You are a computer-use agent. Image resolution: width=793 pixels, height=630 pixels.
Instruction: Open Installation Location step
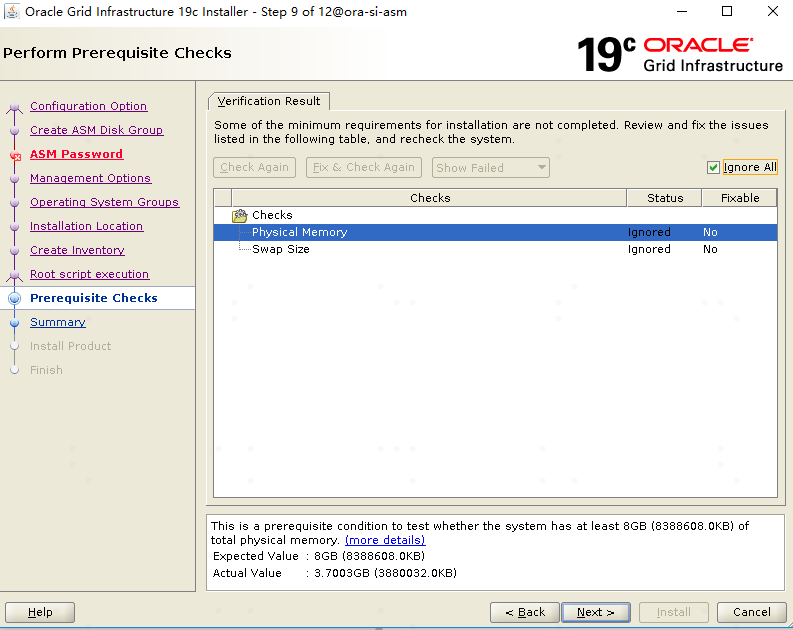point(86,226)
